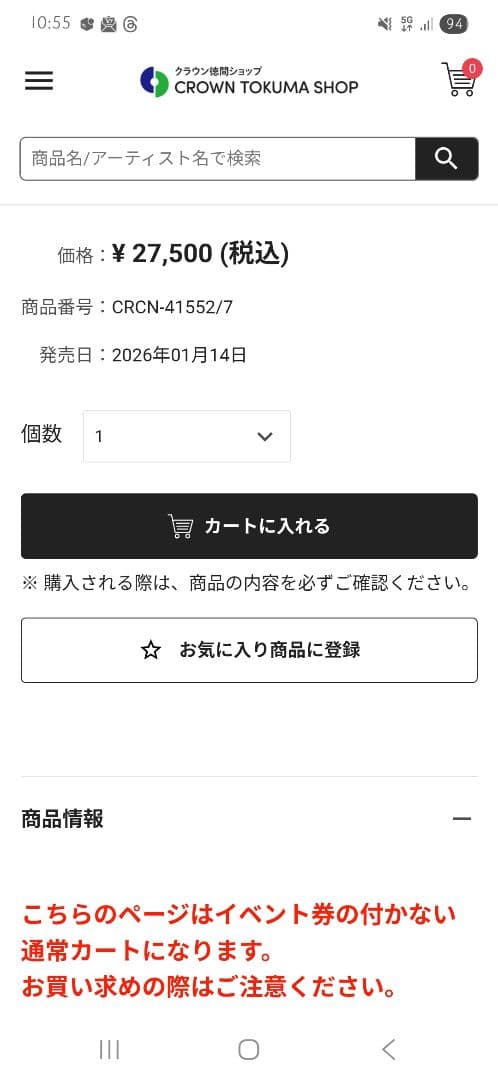Tap the cart badge showing 0
Screen dimensions: 498x1080
point(472,68)
